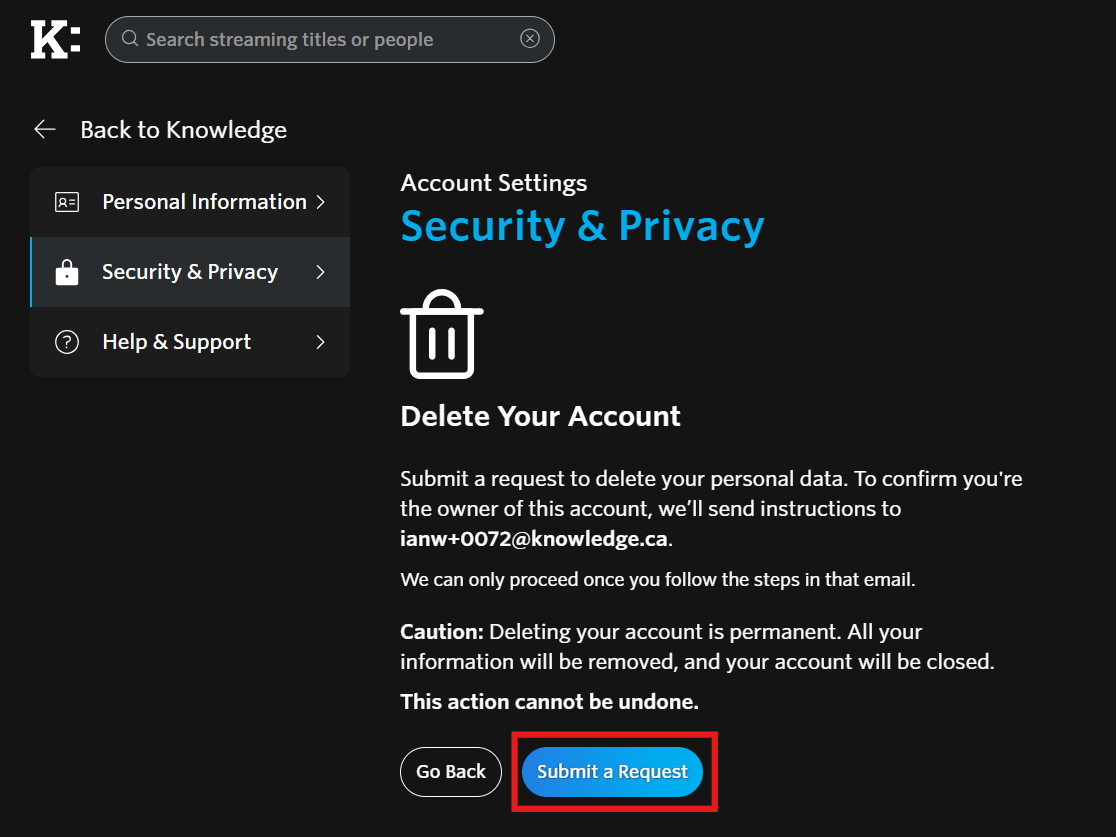
Task: Click the large trash can icon
Action: coord(441,334)
